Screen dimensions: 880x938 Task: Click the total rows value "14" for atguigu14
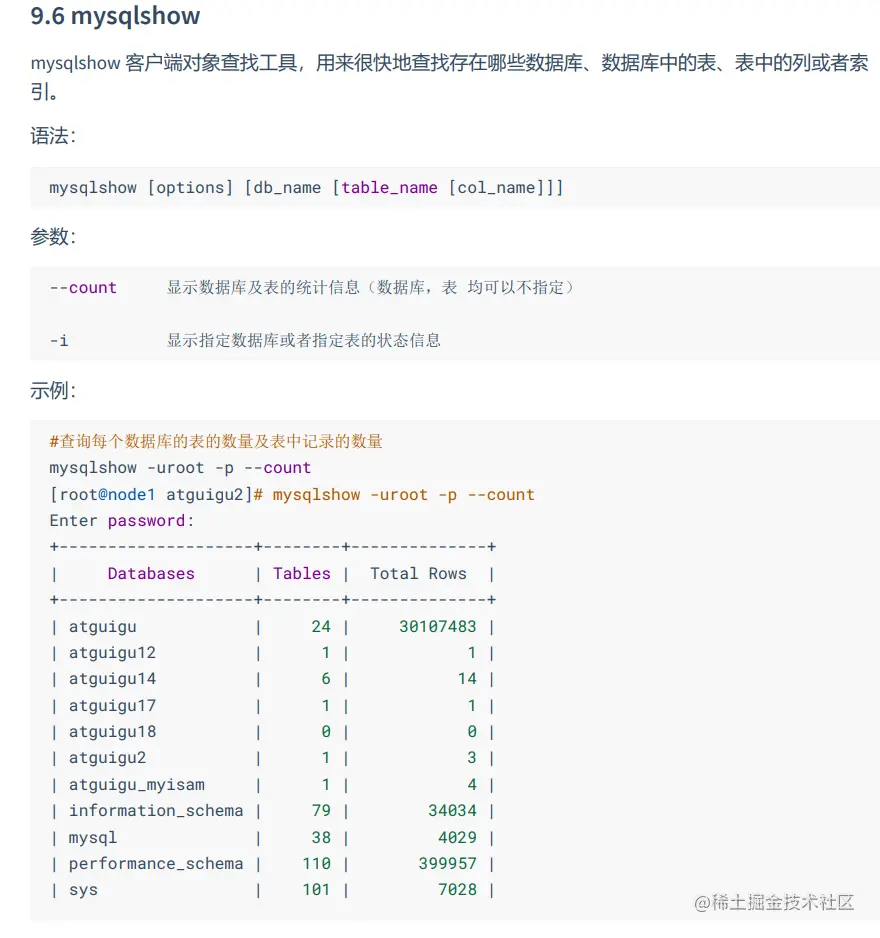click(x=467, y=679)
